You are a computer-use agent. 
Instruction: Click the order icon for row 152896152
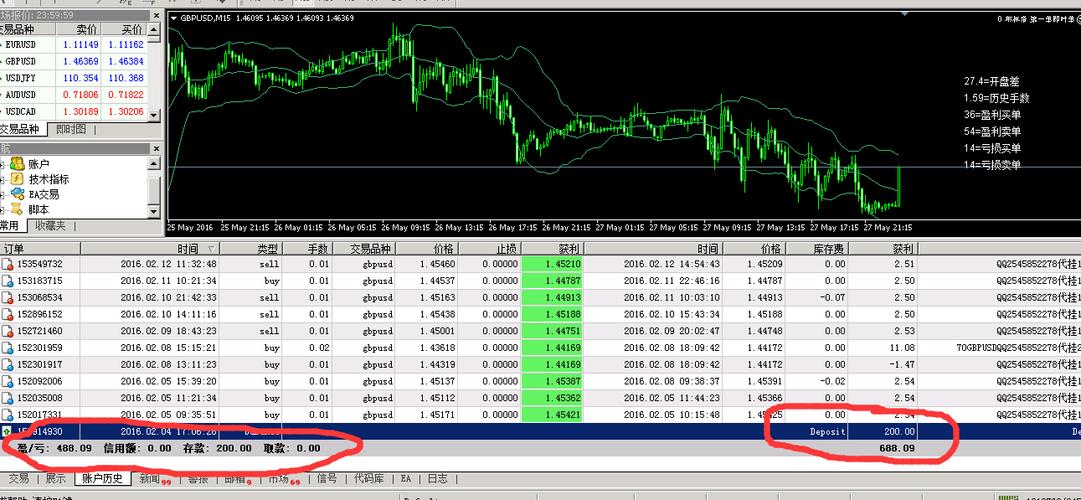click(x=8, y=314)
